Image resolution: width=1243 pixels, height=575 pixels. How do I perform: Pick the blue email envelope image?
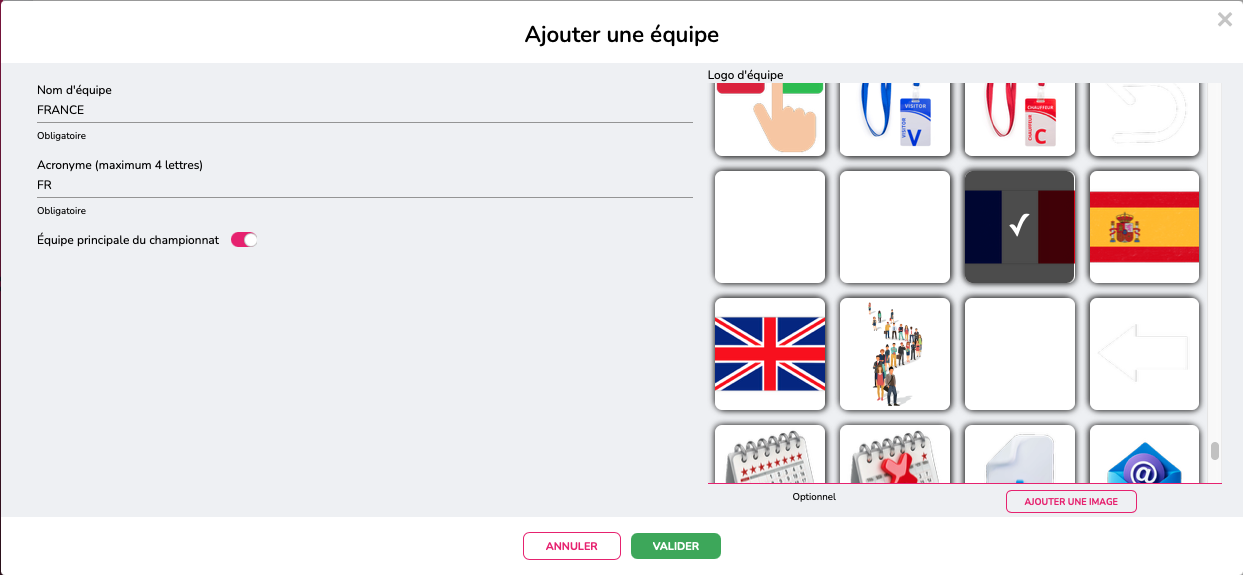[x=1144, y=456]
